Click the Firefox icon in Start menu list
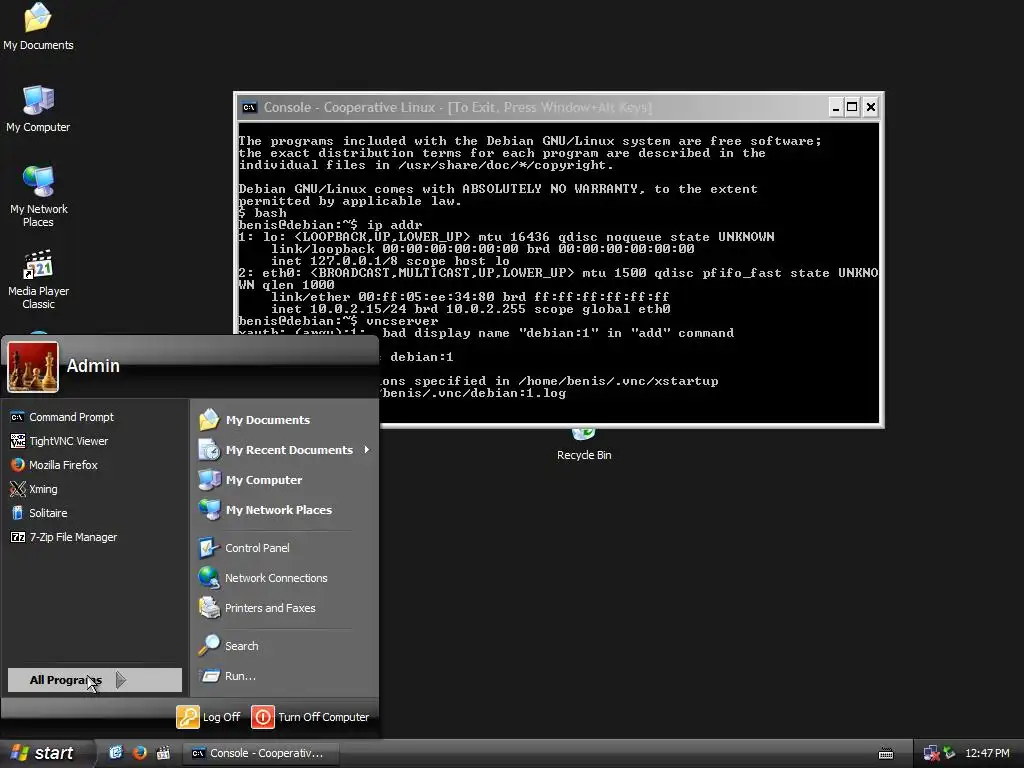1024x768 pixels. pos(18,465)
